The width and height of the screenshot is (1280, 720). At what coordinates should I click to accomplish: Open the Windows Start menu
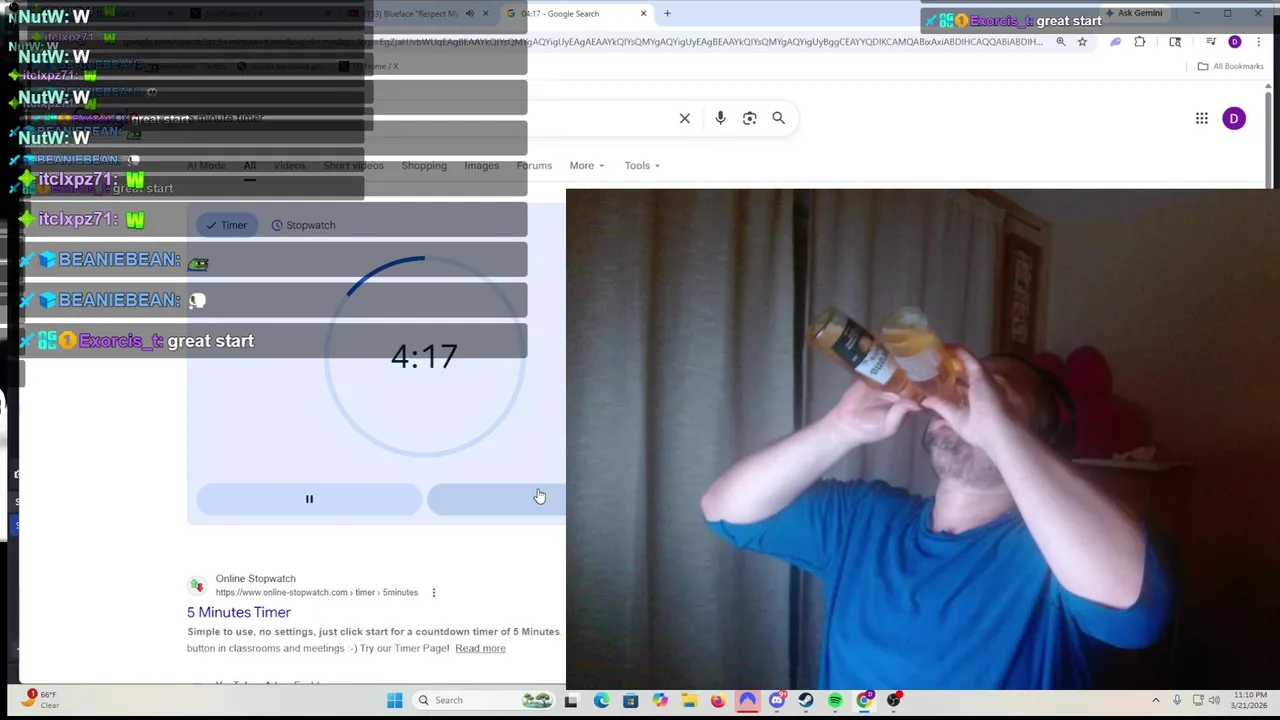click(x=395, y=700)
